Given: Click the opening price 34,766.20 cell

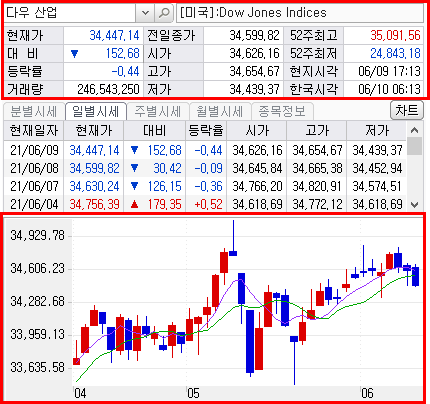Looking at the screenshot, I should point(257,186).
